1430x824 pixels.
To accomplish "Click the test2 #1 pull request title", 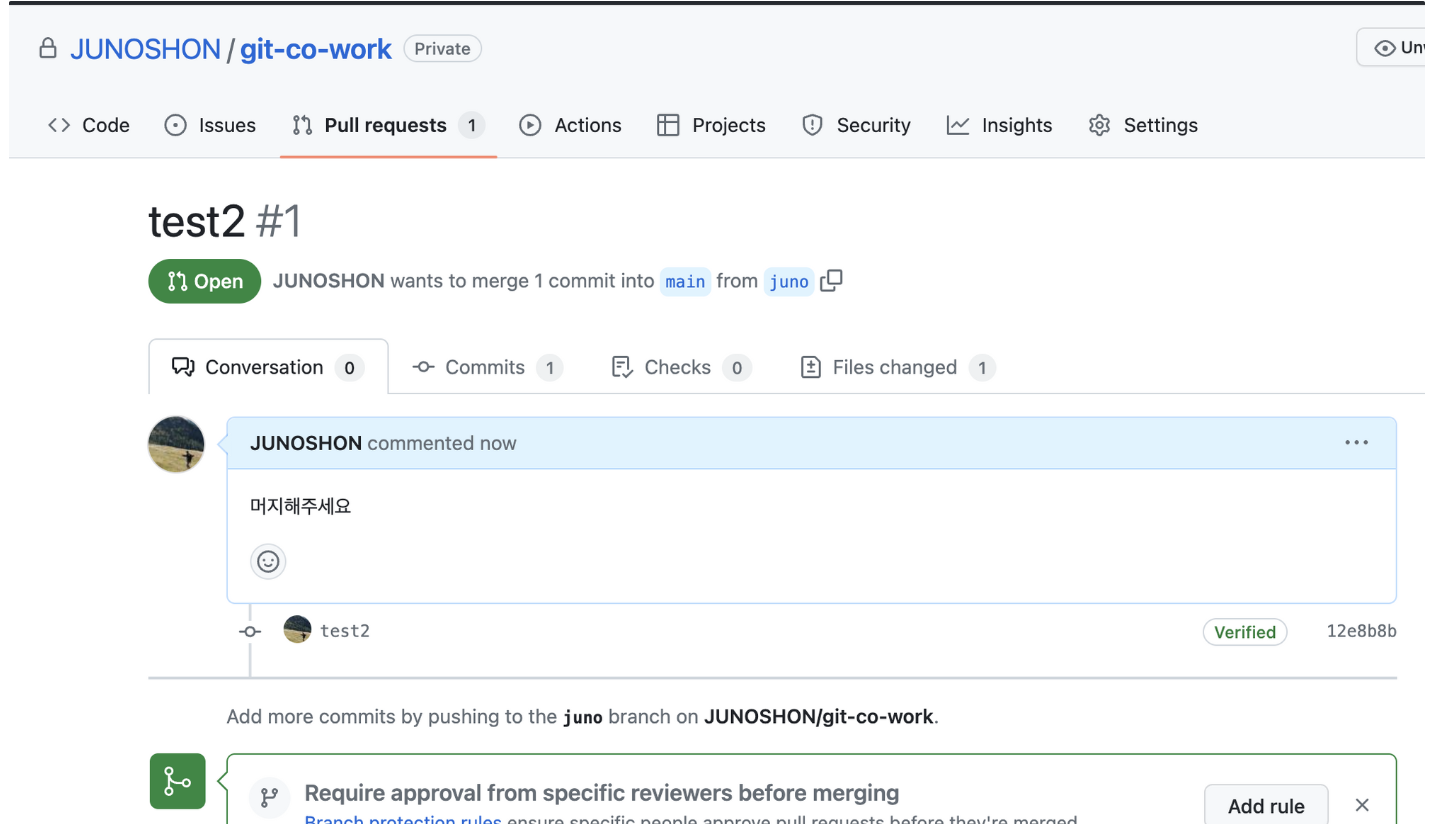I will (225, 221).
